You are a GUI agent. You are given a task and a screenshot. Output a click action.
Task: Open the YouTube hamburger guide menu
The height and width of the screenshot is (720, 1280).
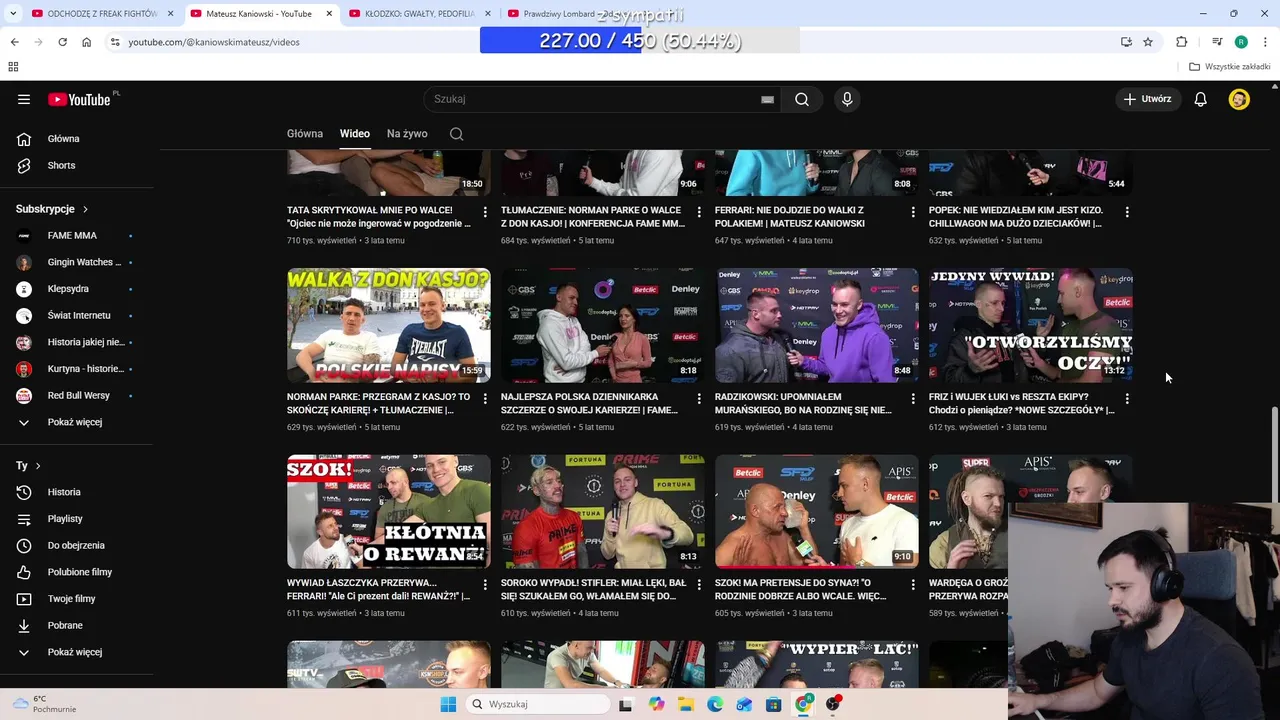pyautogui.click(x=24, y=99)
